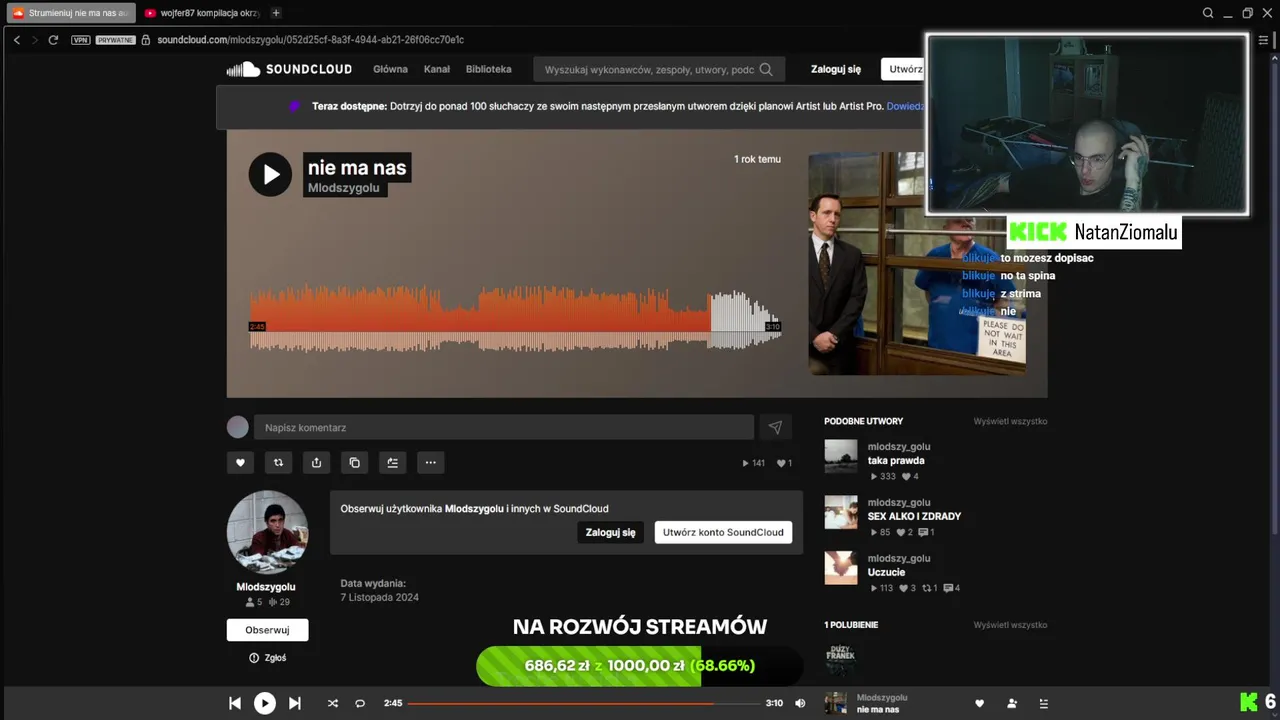Open the related track 'Uczucie'
The image size is (1280, 720).
click(x=886, y=573)
